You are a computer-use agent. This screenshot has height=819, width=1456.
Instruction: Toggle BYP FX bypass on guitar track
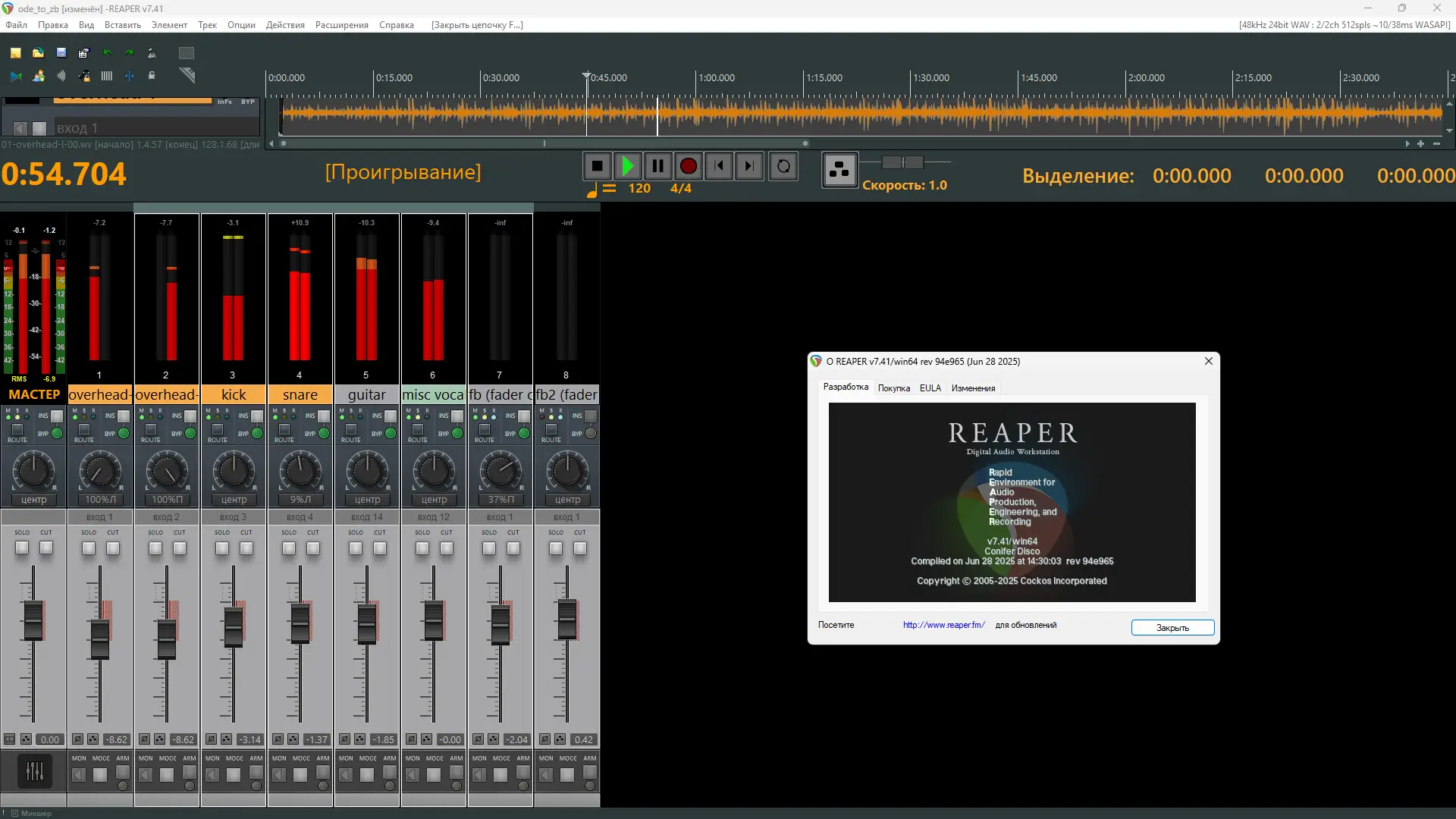pos(391,433)
